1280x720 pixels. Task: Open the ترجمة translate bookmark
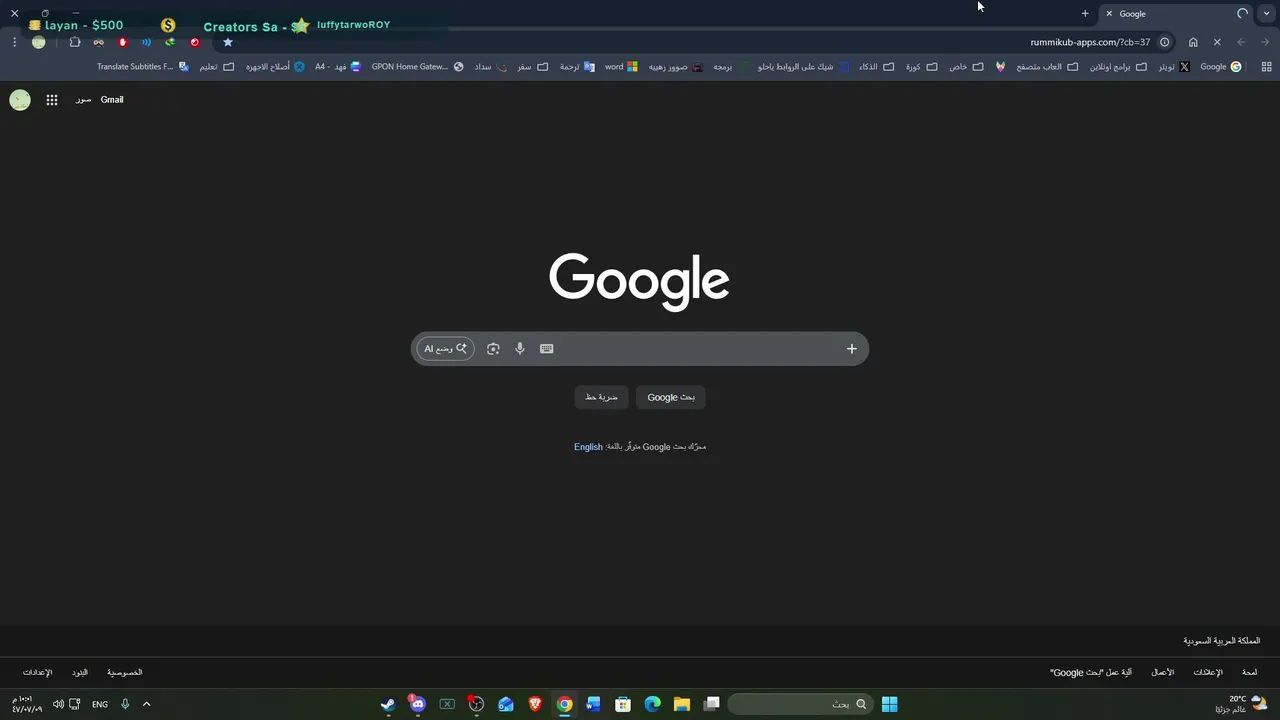(x=577, y=67)
